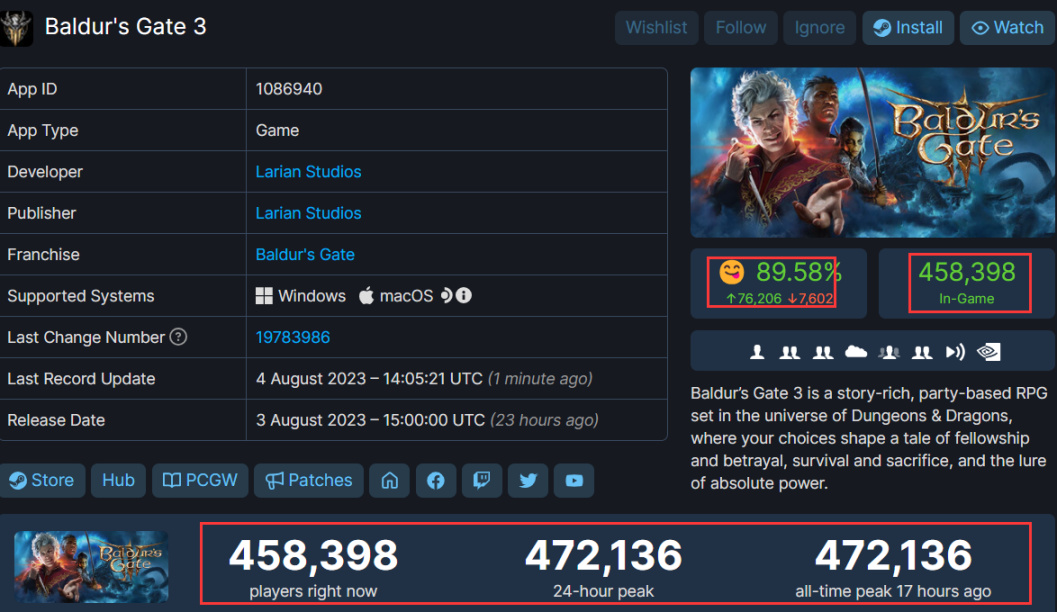Open the game's homepage via house icon
Image resolution: width=1057 pixels, height=612 pixels.
[390, 481]
